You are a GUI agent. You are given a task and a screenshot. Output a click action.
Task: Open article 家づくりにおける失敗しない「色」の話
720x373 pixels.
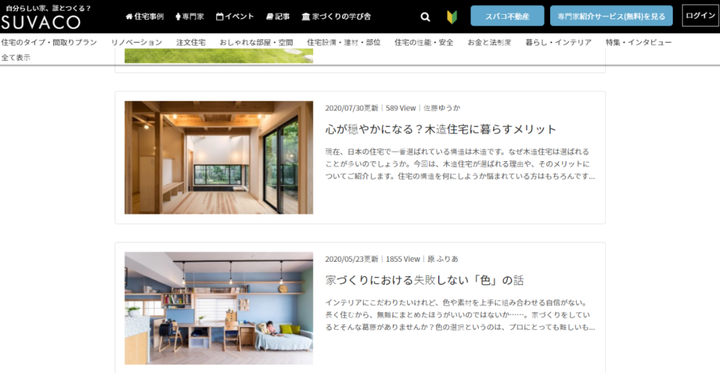(x=424, y=280)
